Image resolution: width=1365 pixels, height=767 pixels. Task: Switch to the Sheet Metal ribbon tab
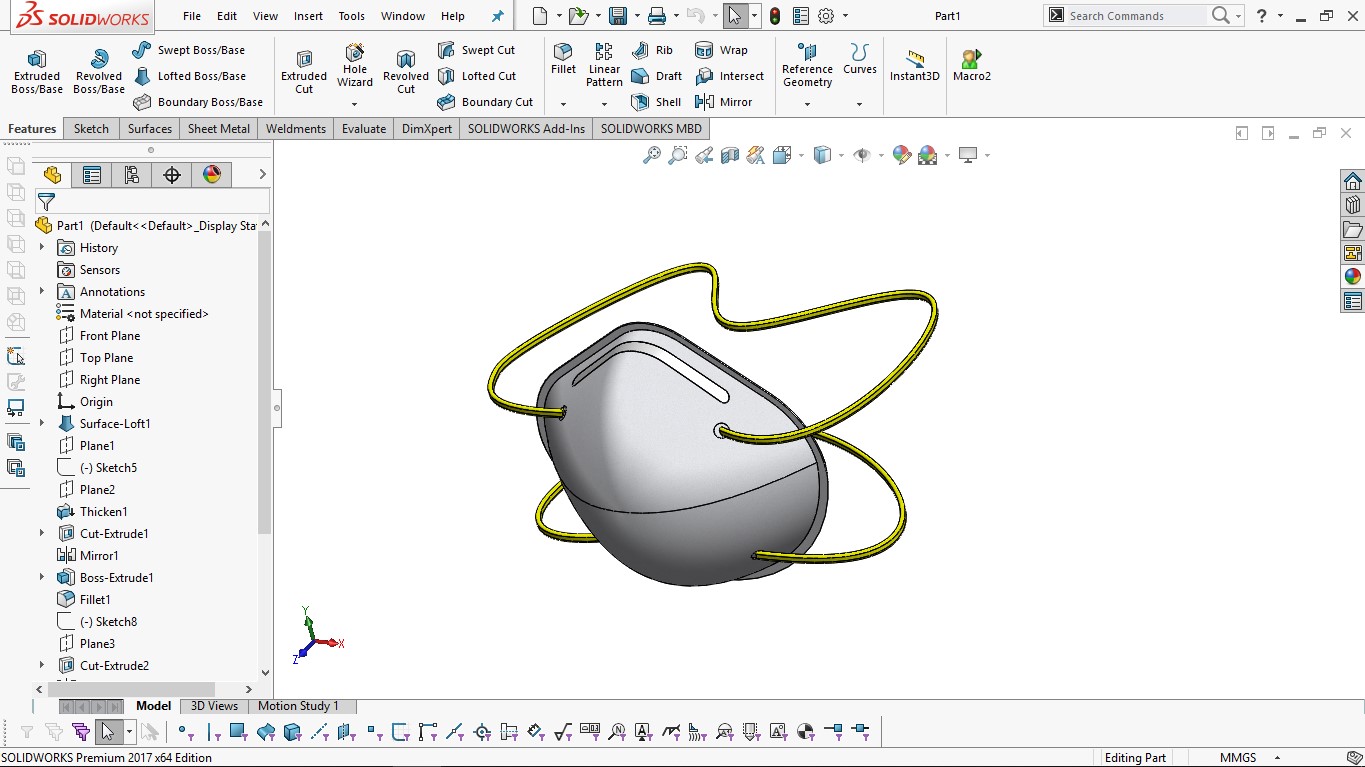[x=218, y=128]
